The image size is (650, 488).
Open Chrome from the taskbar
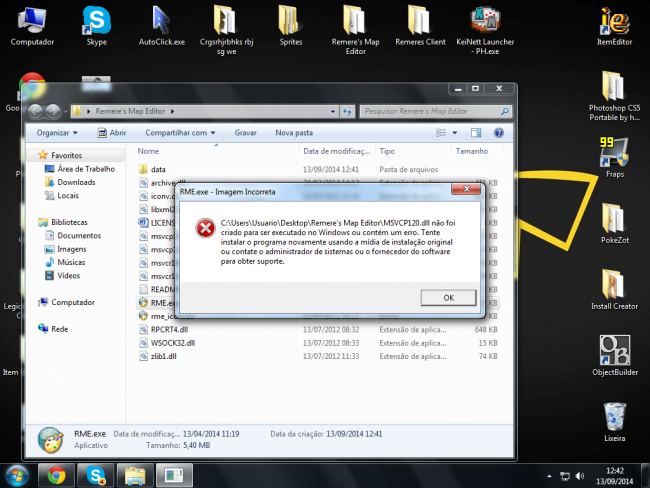(x=56, y=476)
